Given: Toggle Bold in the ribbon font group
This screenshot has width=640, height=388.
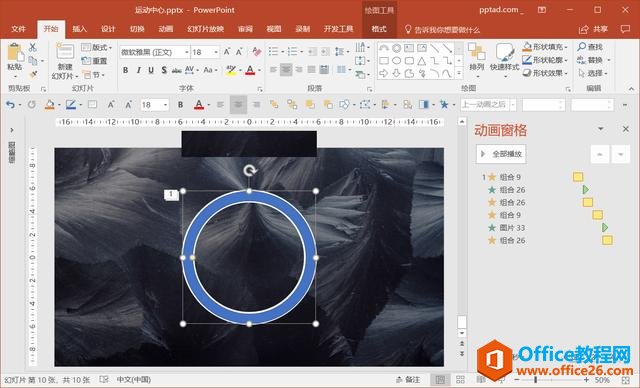Looking at the screenshot, I should tap(126, 70).
